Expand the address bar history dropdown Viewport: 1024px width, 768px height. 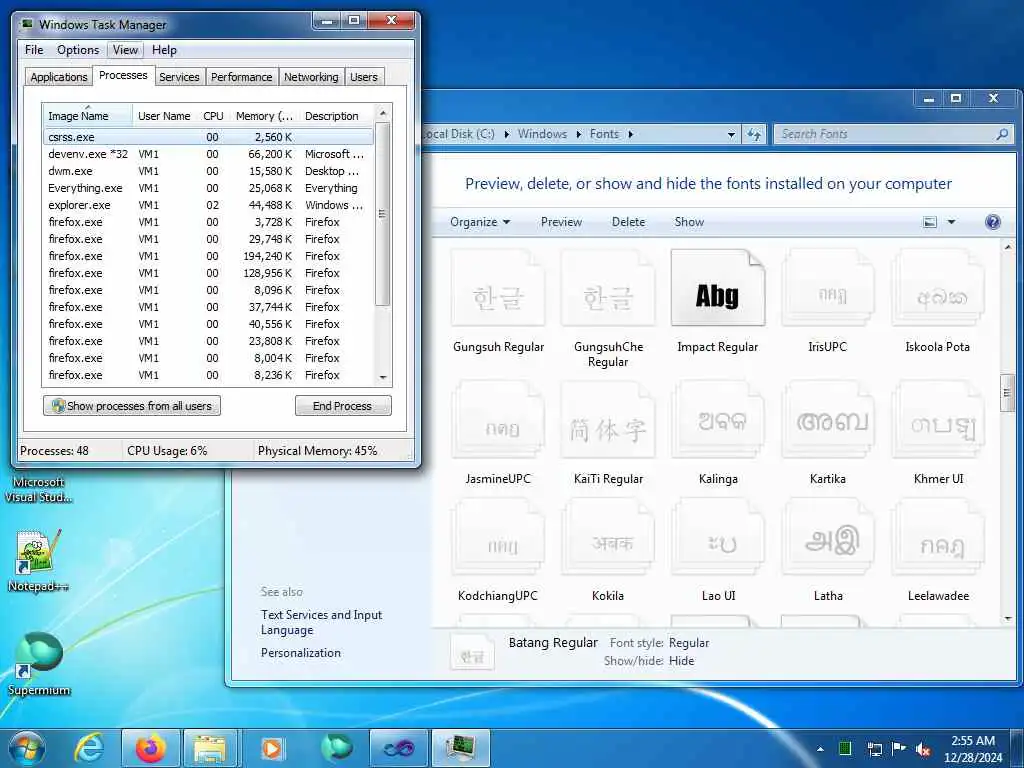[x=731, y=135]
